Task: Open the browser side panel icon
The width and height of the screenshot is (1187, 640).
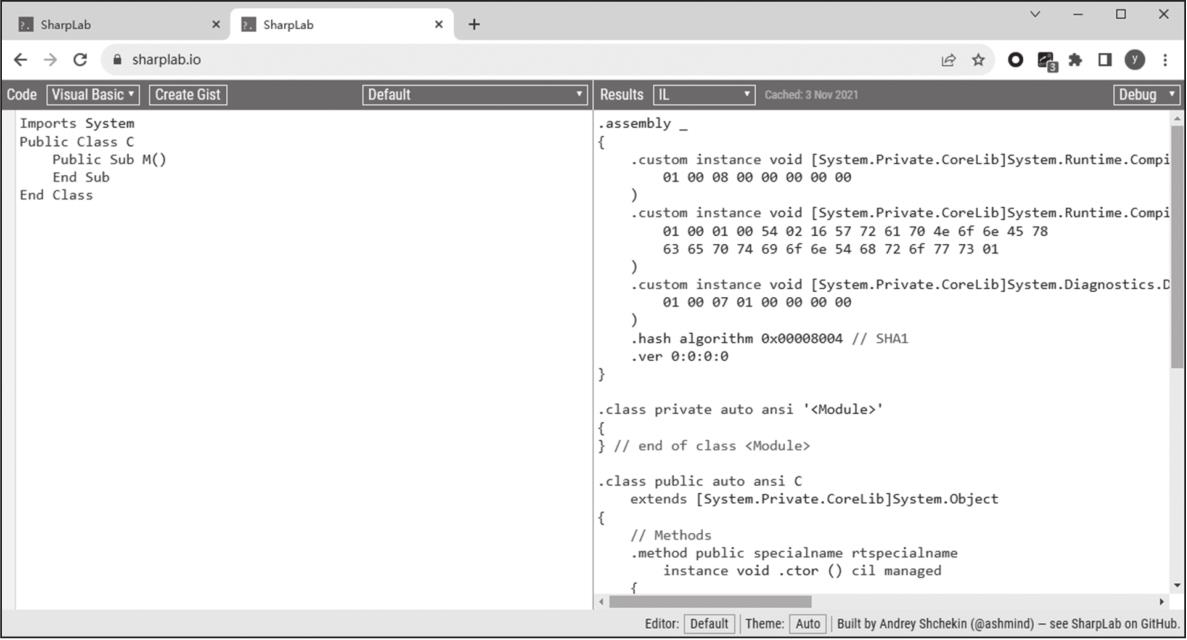Action: (1104, 60)
